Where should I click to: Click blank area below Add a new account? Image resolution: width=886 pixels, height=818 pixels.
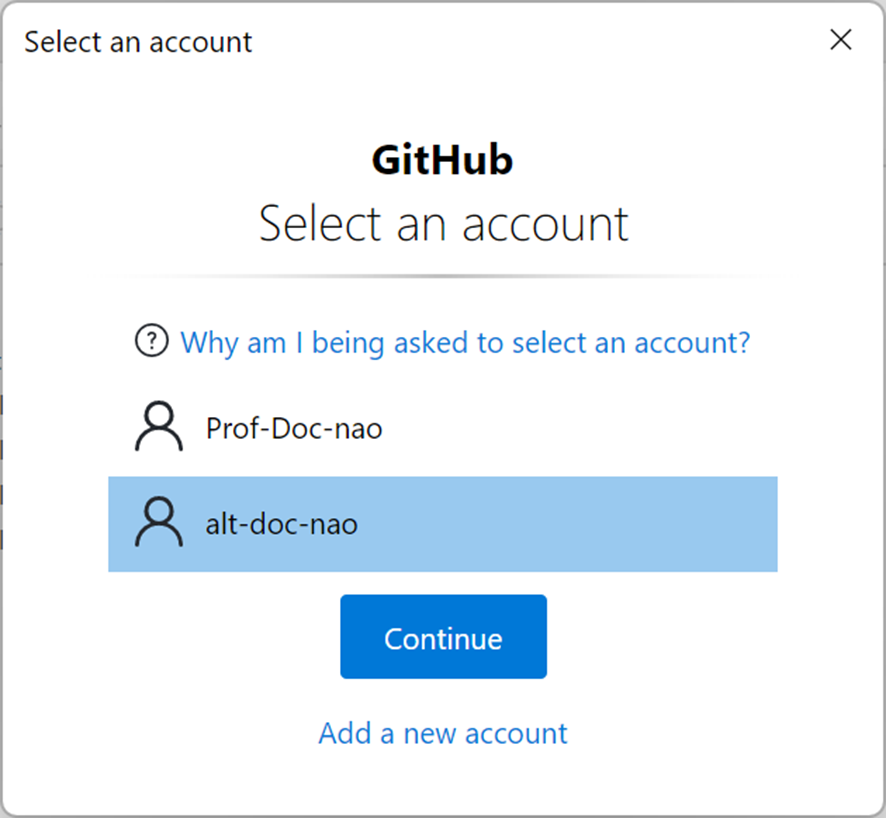pos(444,782)
